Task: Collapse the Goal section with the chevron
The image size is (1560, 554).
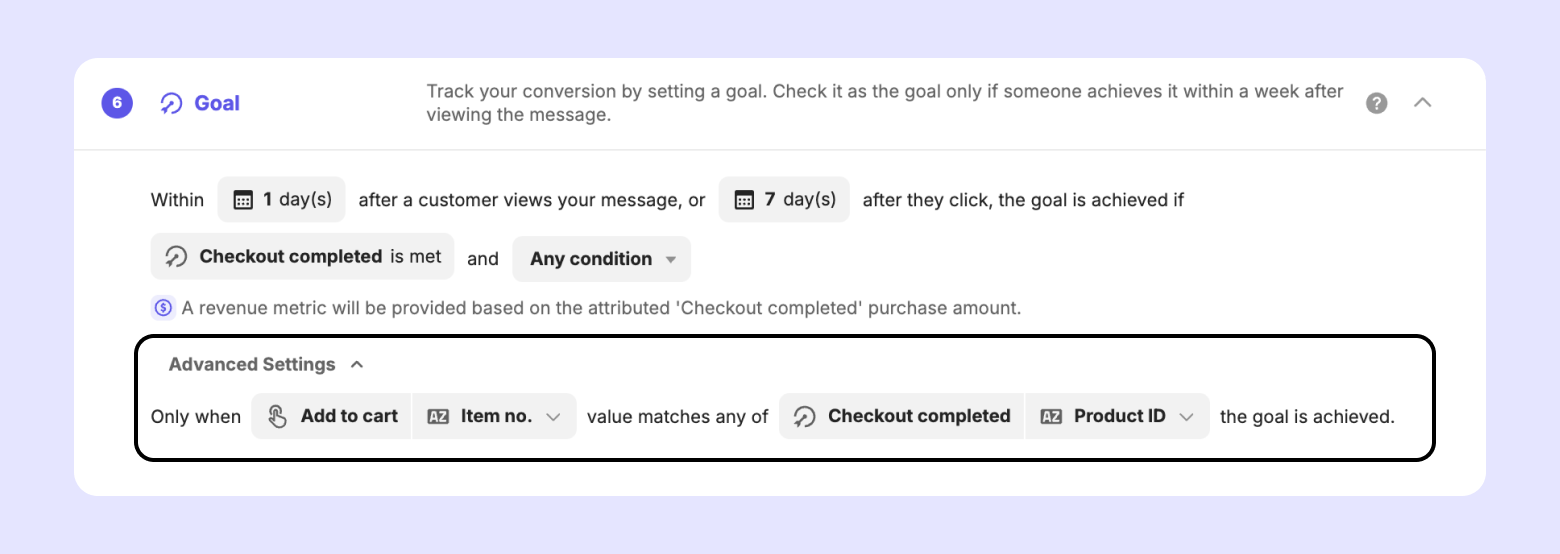Action: click(1423, 102)
